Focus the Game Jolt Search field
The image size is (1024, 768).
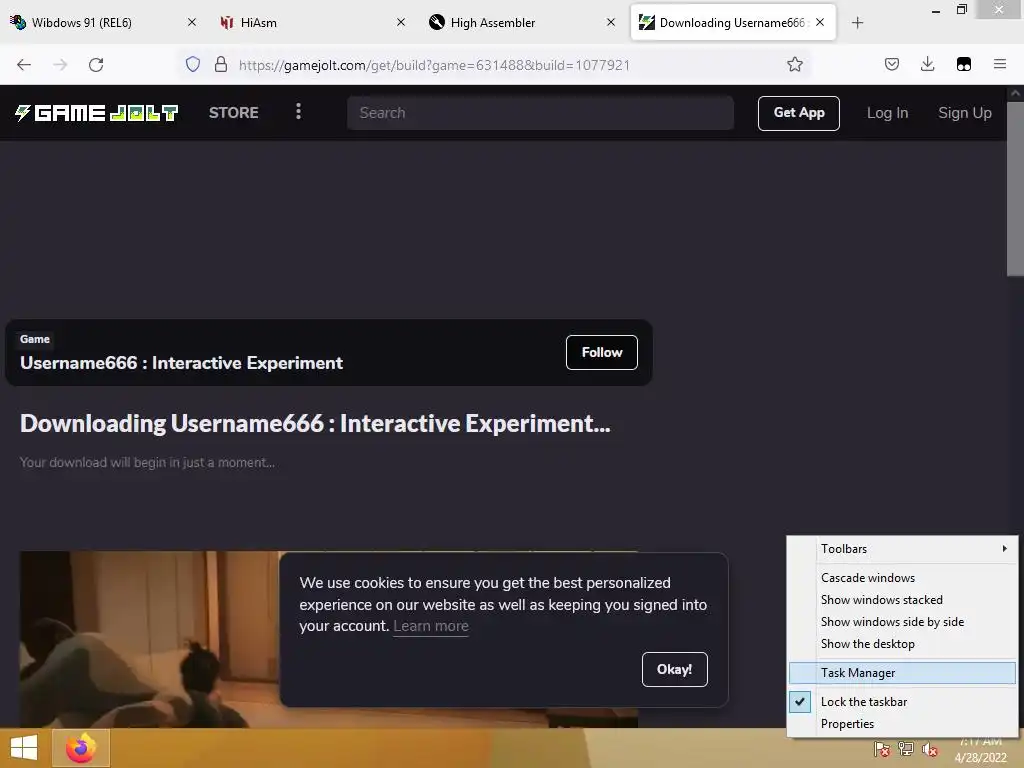pos(540,113)
